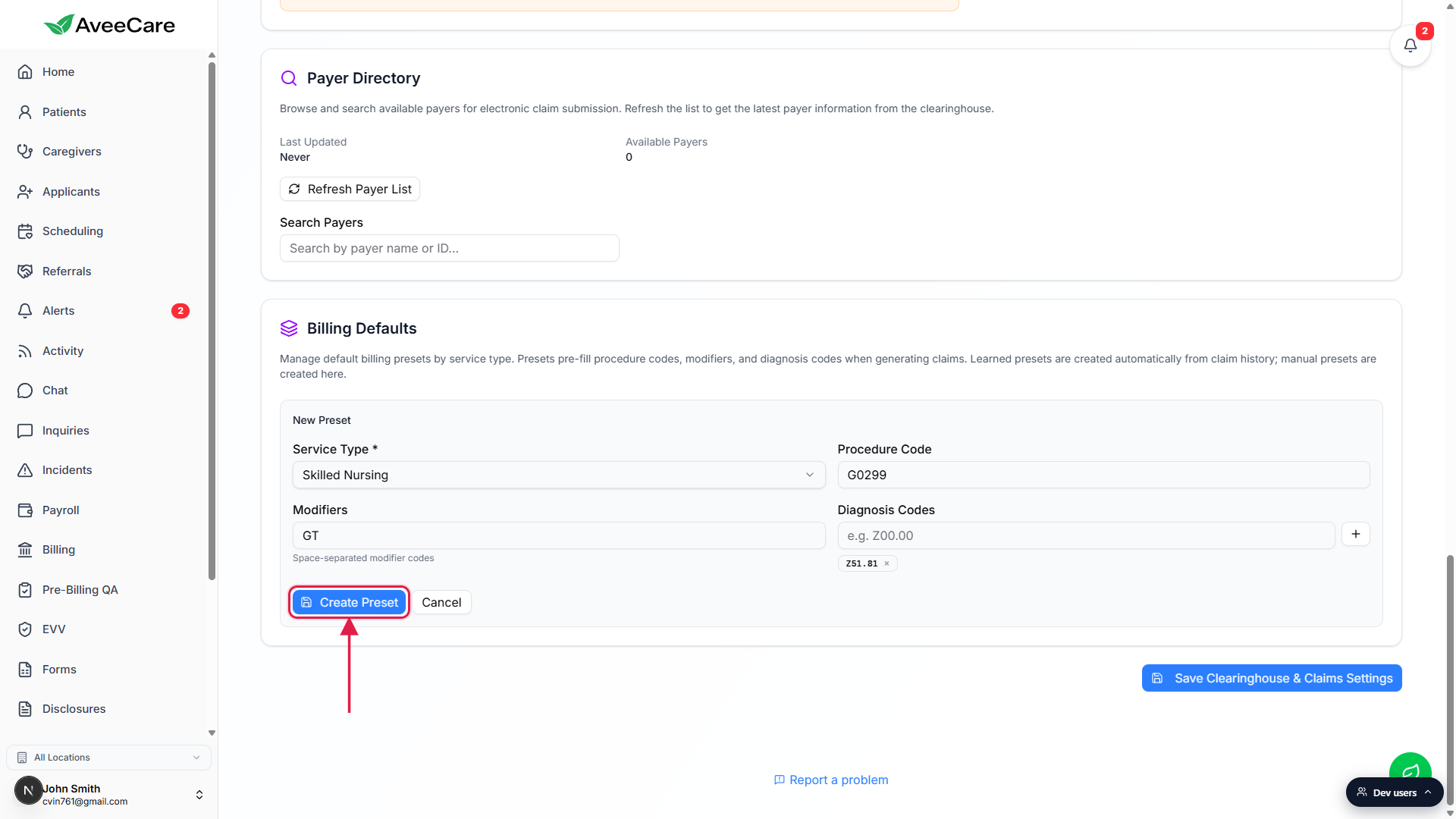Click the N user avatar
1456x819 pixels.
click(28, 790)
